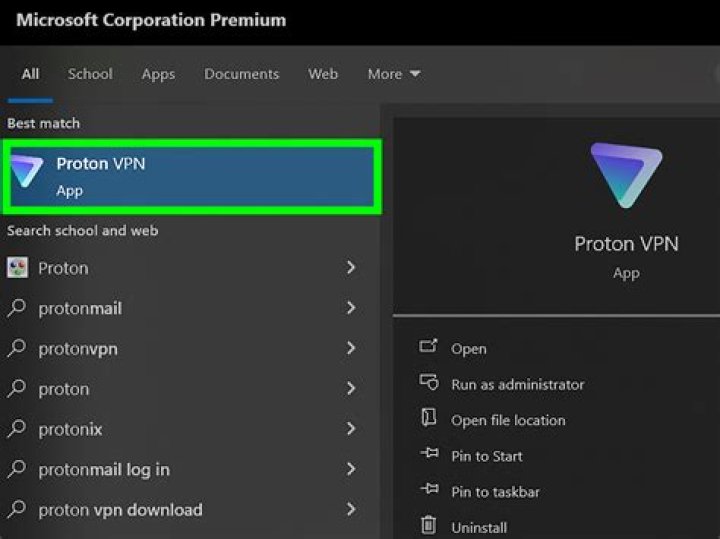Click the Pin to taskbar pin icon
This screenshot has width=720, height=539.
[430, 489]
